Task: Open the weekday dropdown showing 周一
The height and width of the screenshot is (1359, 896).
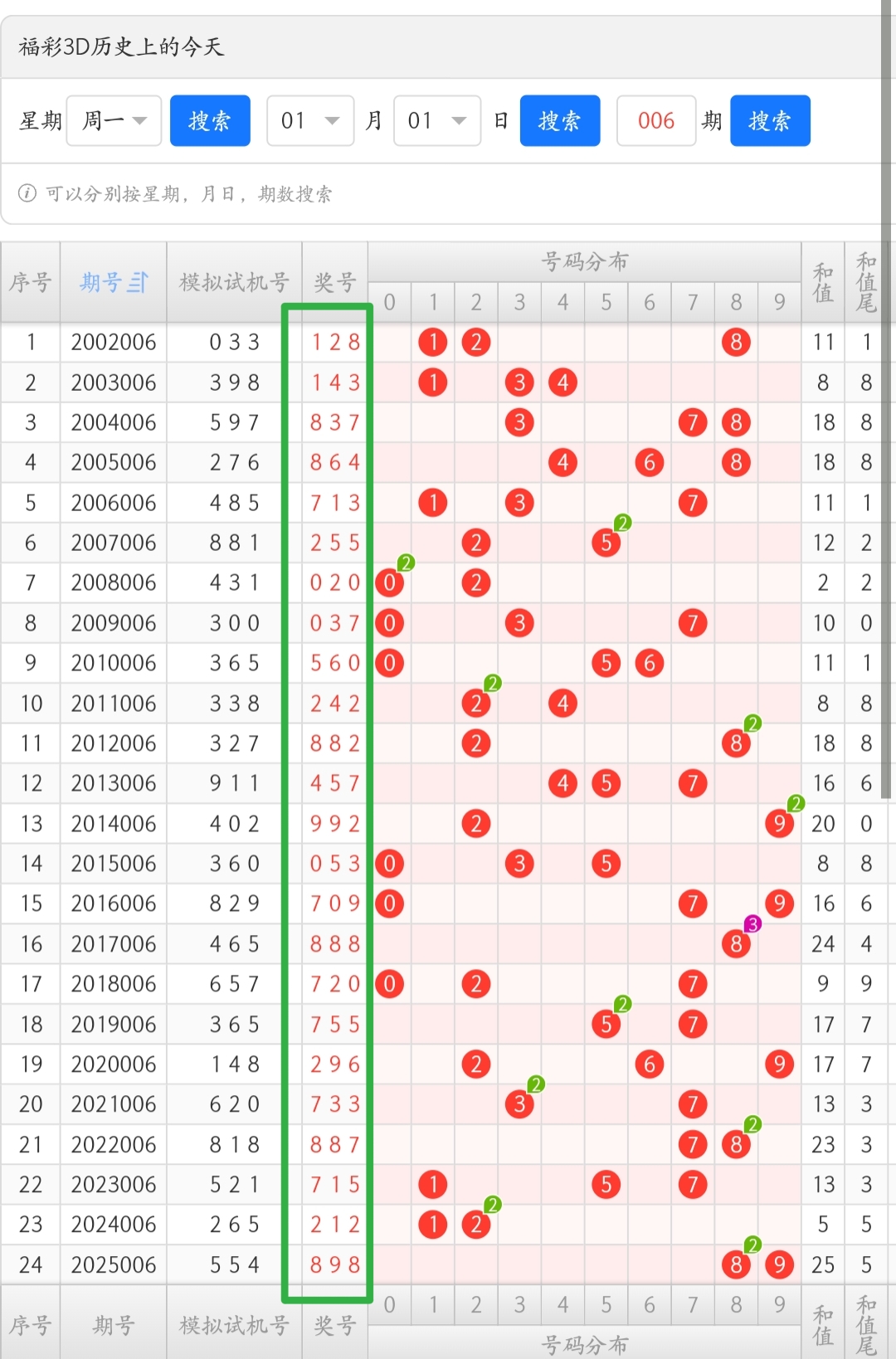Action: point(114,121)
